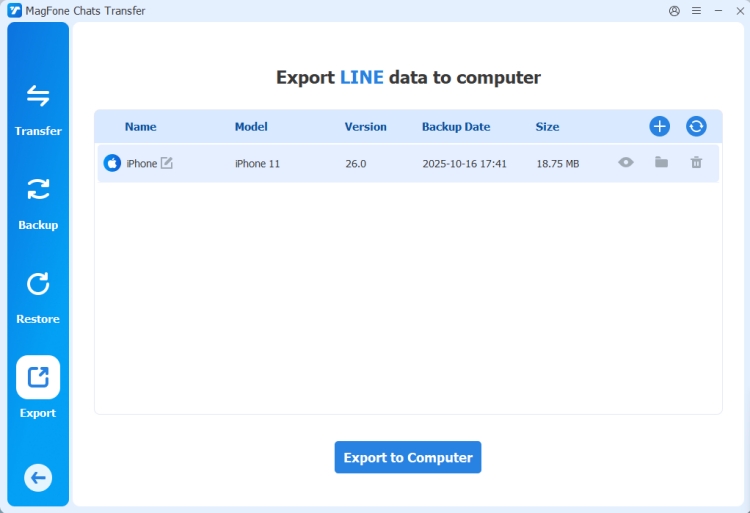View the iPhone backup with eye icon
Screen dimensions: 750x513
[626, 162]
